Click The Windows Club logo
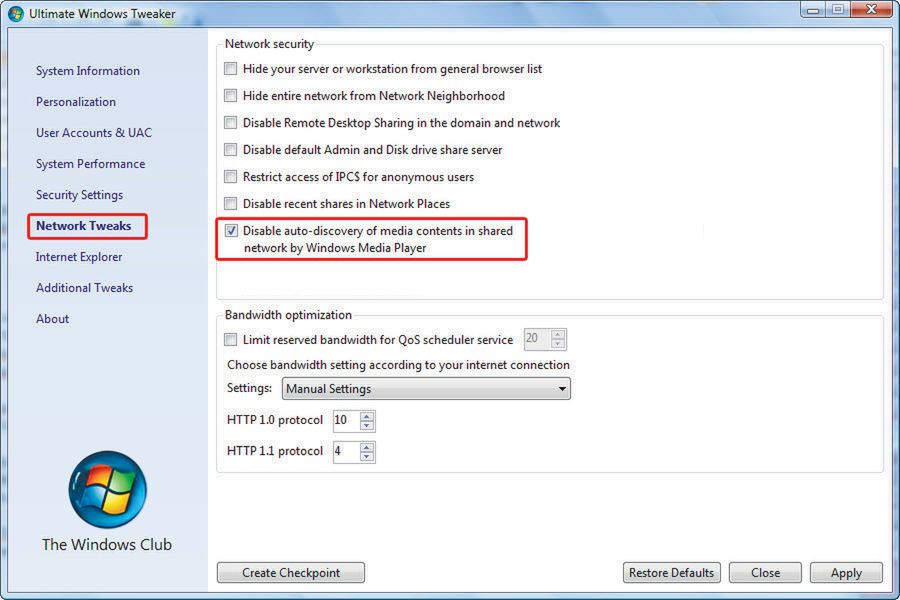The height and width of the screenshot is (600, 900). coord(107,489)
